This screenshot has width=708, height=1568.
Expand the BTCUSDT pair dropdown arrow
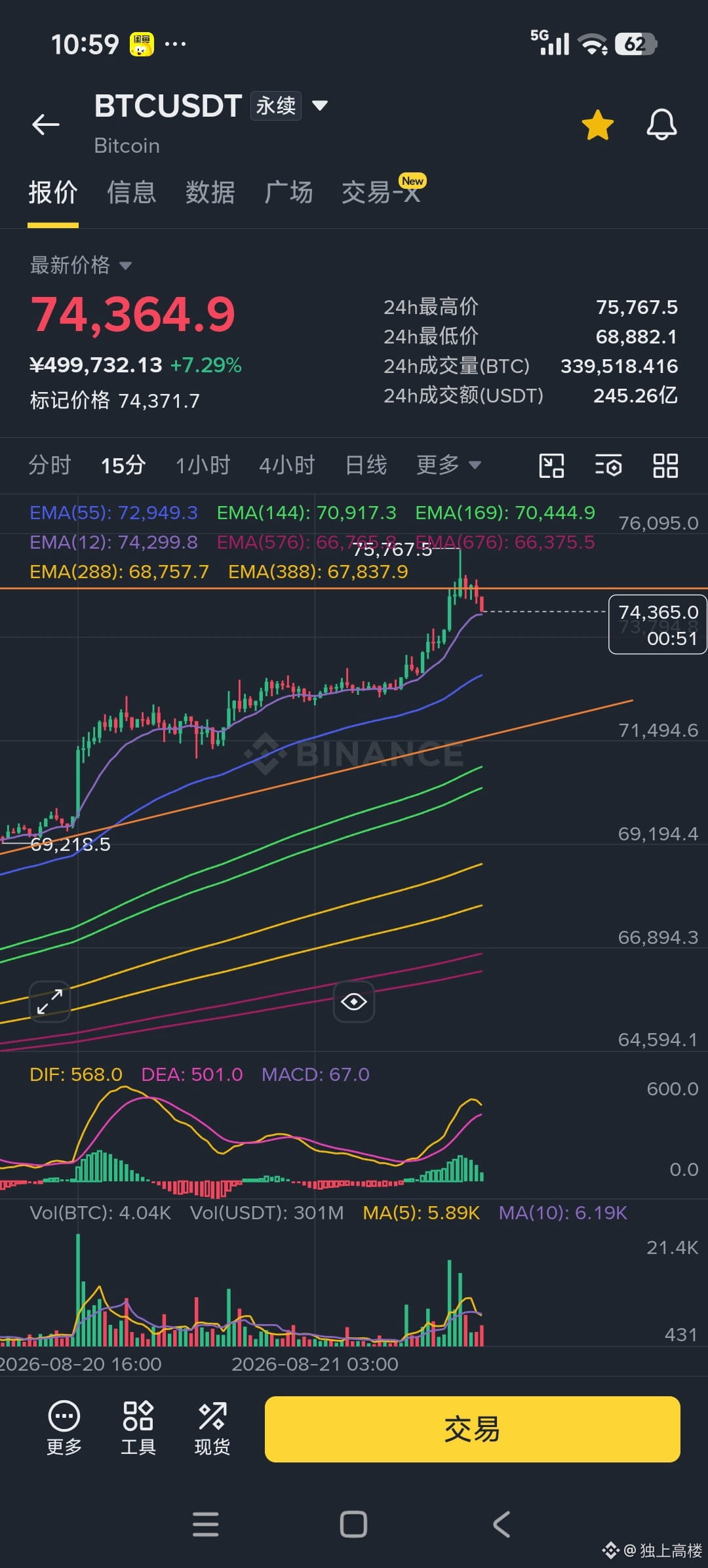320,106
